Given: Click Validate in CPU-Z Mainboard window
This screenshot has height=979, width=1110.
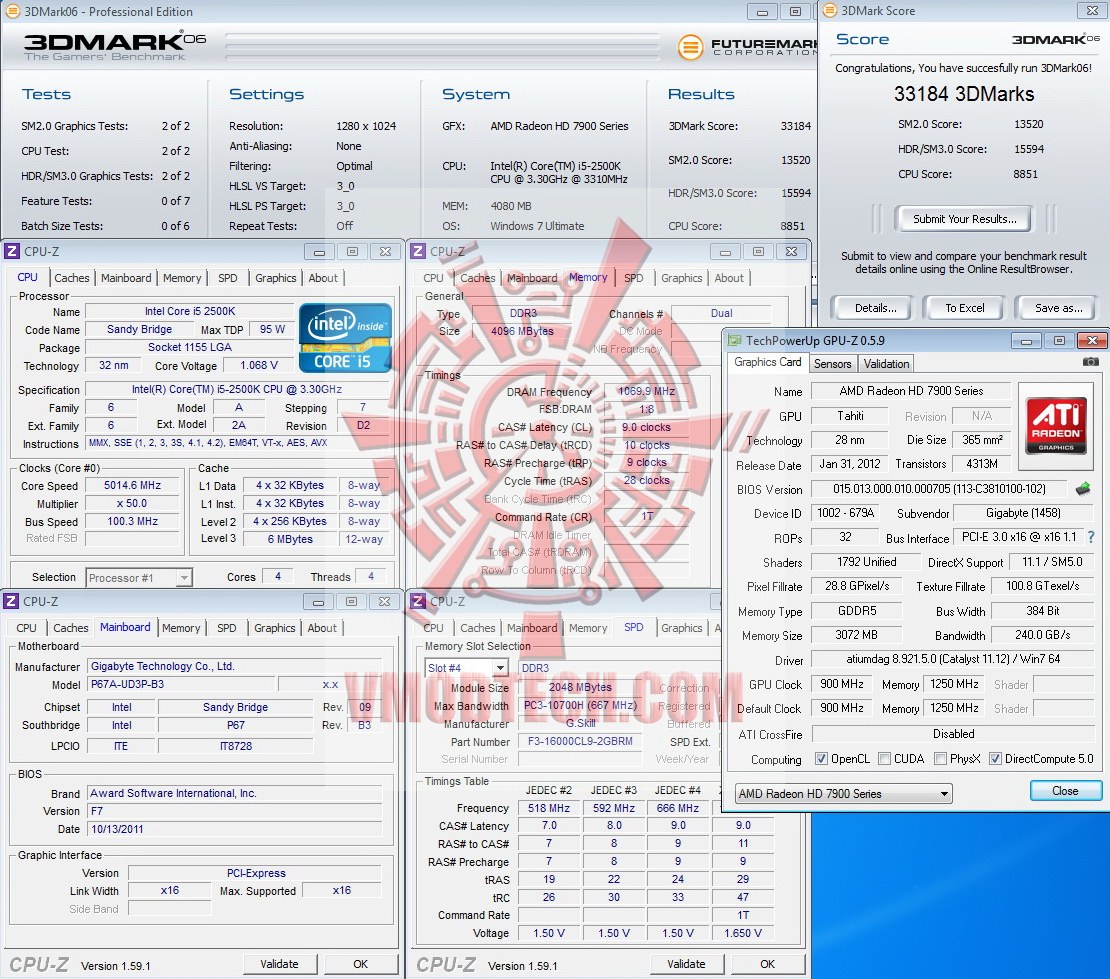Looking at the screenshot, I should [x=280, y=964].
